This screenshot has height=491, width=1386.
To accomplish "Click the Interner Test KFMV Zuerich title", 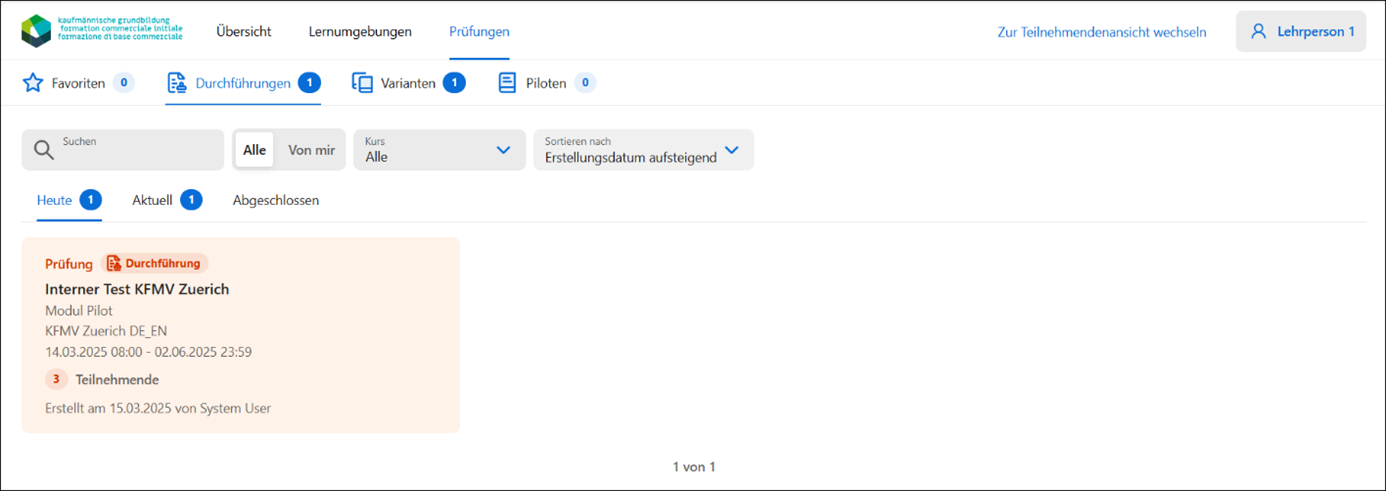I will [137, 289].
